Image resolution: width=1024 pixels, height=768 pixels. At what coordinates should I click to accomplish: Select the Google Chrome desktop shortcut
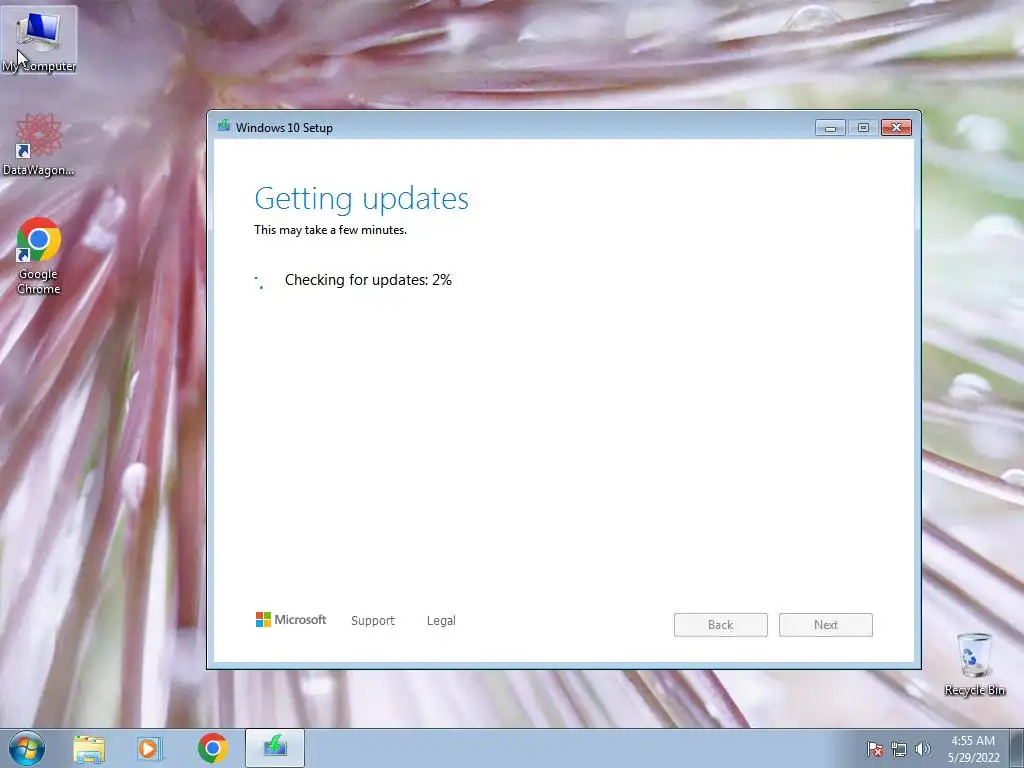(39, 256)
